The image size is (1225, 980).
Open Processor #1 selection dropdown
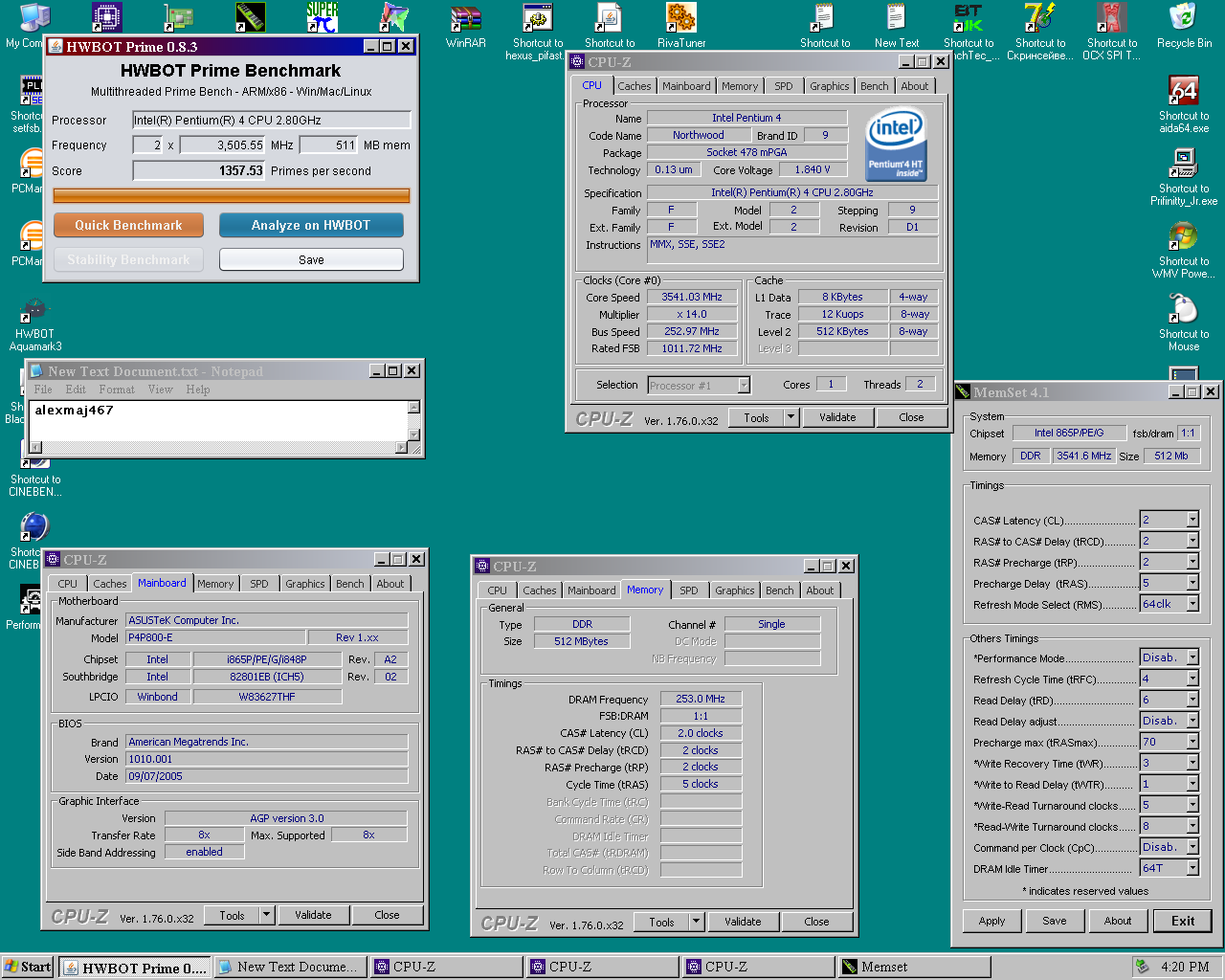coord(744,386)
